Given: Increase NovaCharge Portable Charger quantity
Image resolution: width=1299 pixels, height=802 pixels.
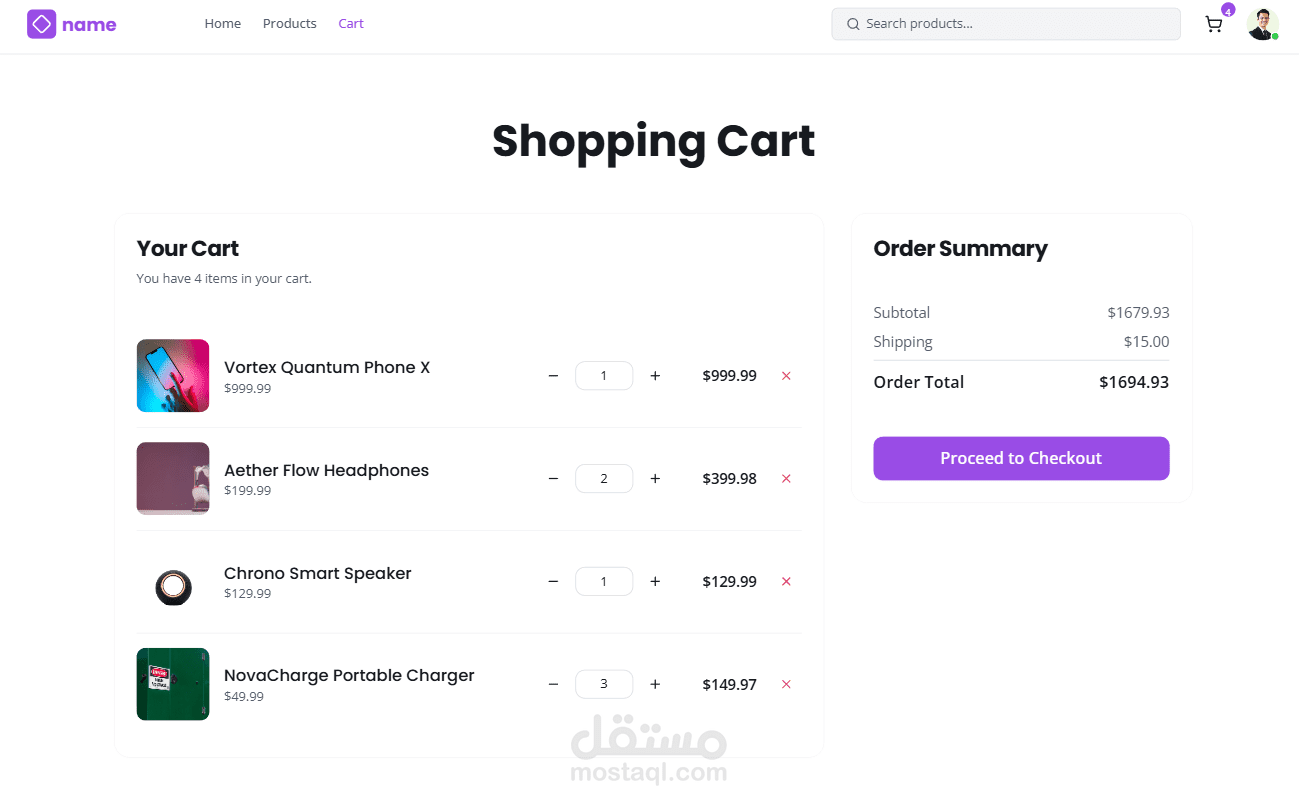Looking at the screenshot, I should point(655,685).
